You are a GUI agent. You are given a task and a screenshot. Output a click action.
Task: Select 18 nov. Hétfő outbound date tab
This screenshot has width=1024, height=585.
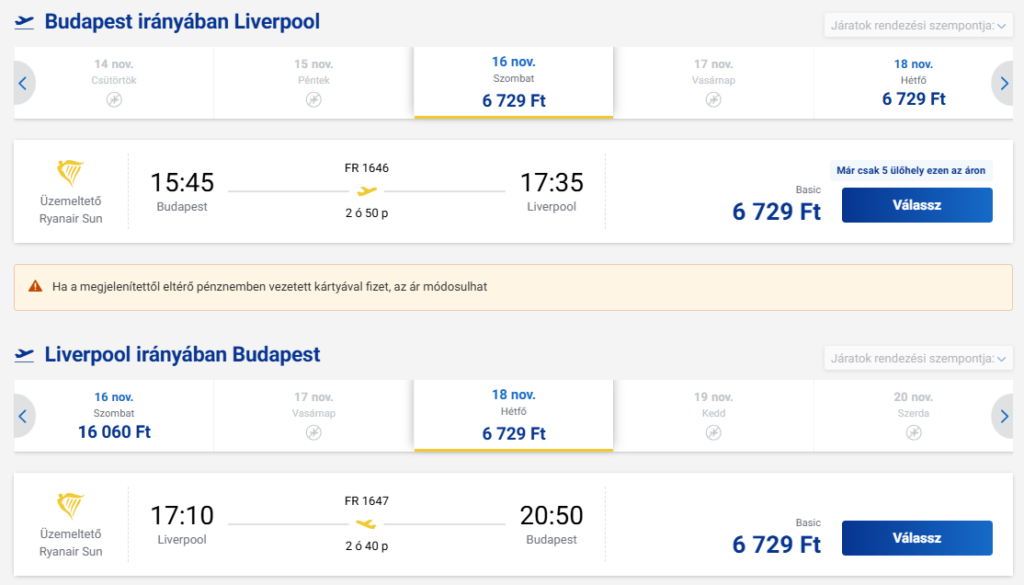[913, 82]
